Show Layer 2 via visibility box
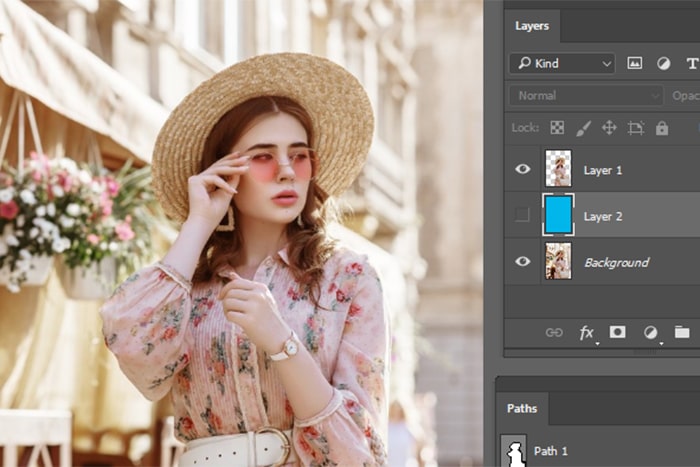Image resolution: width=700 pixels, height=467 pixels. point(522,215)
